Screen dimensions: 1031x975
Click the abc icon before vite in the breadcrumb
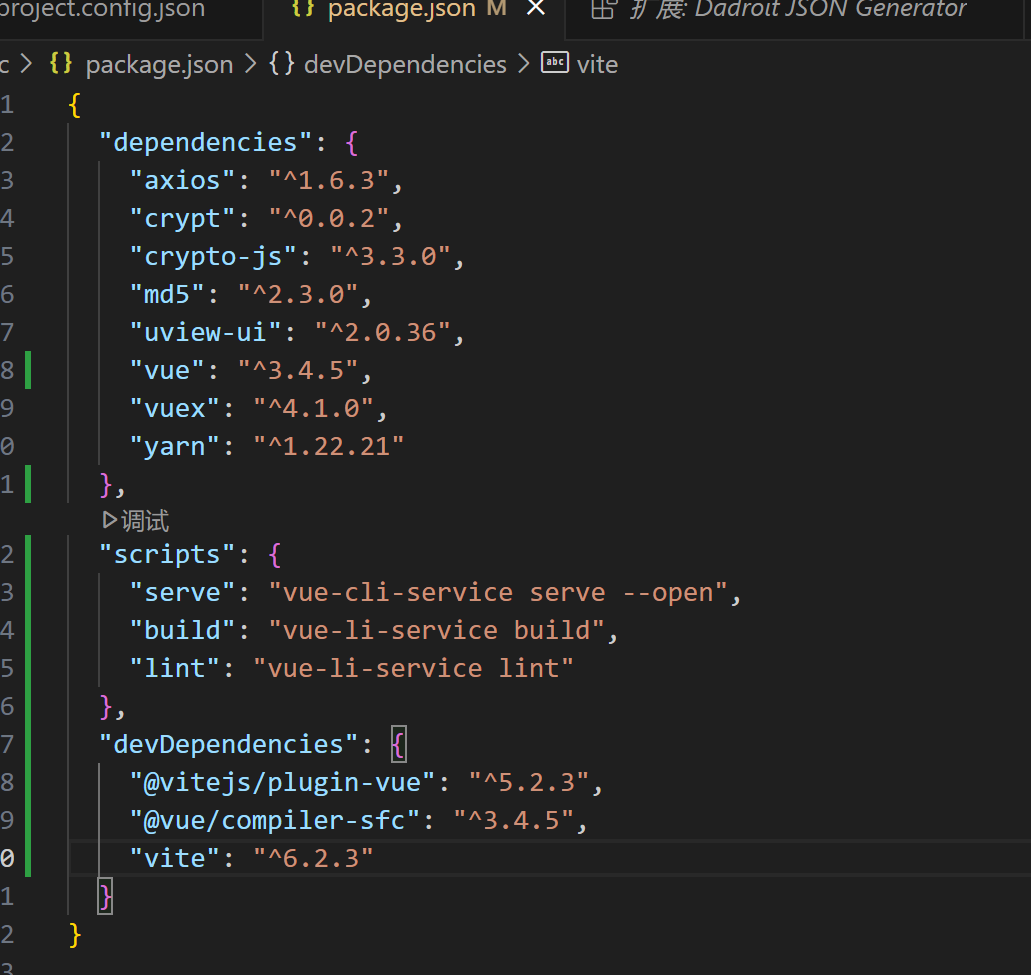pos(554,63)
